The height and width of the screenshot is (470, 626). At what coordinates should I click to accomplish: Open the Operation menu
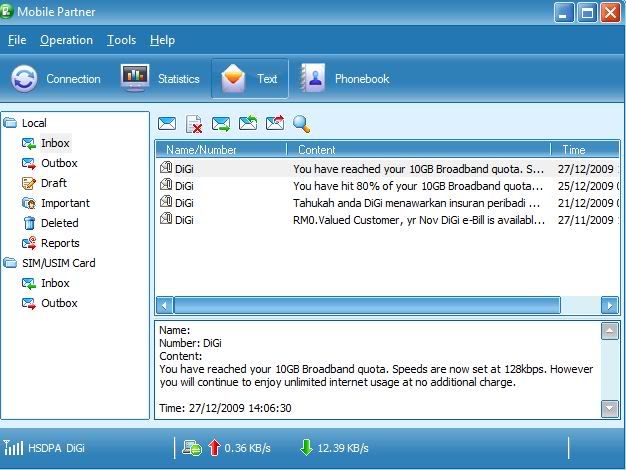(x=66, y=40)
